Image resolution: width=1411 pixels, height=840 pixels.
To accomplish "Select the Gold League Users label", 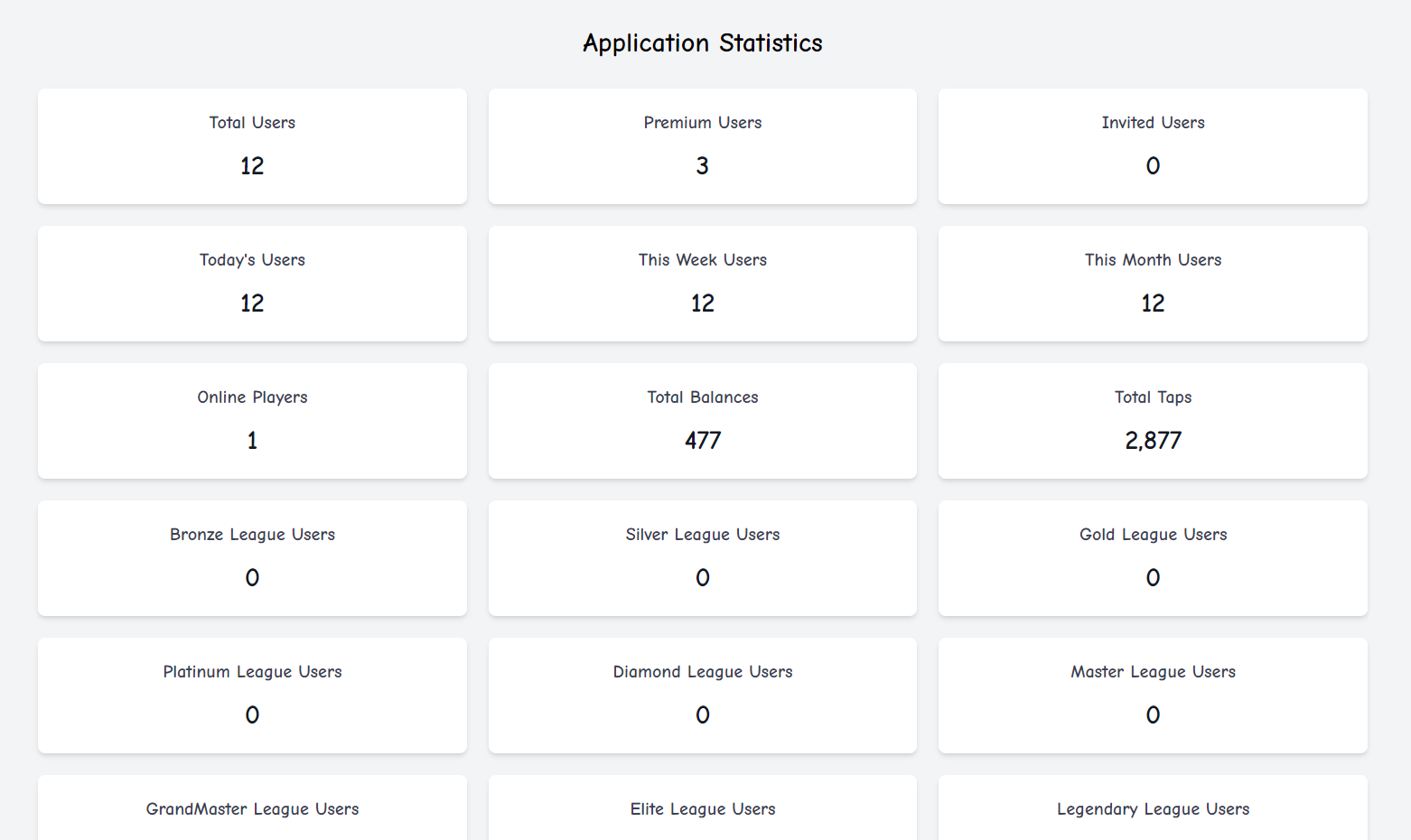I will click(x=1153, y=535).
